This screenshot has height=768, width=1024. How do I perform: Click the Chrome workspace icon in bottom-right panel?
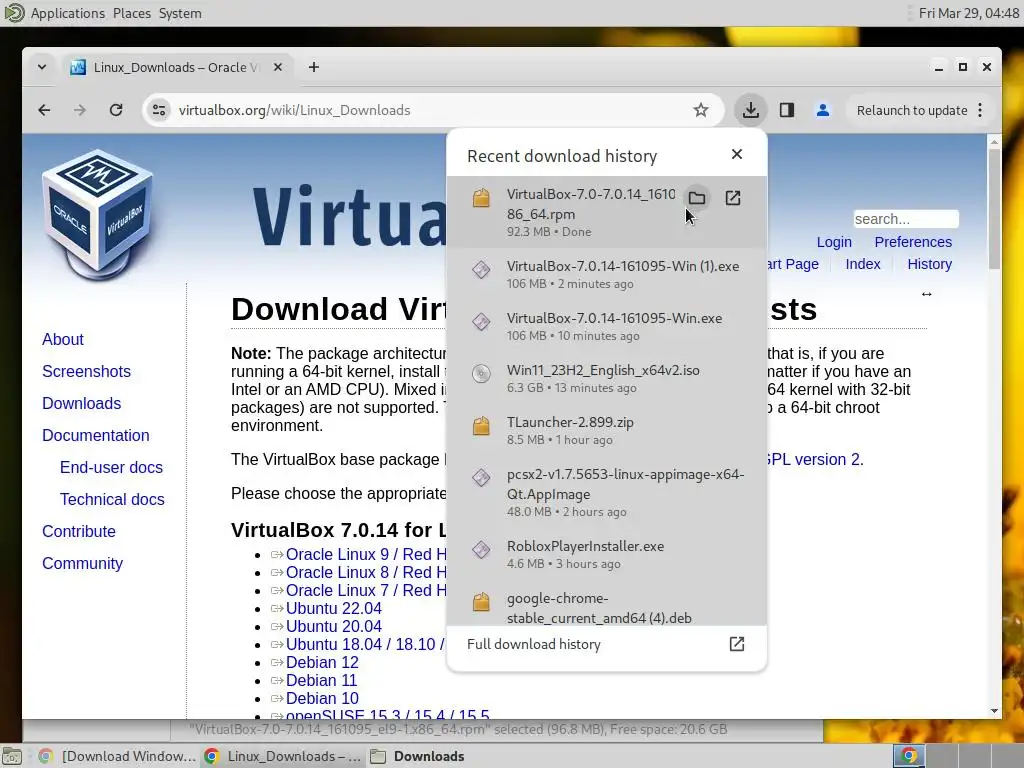tap(908, 756)
